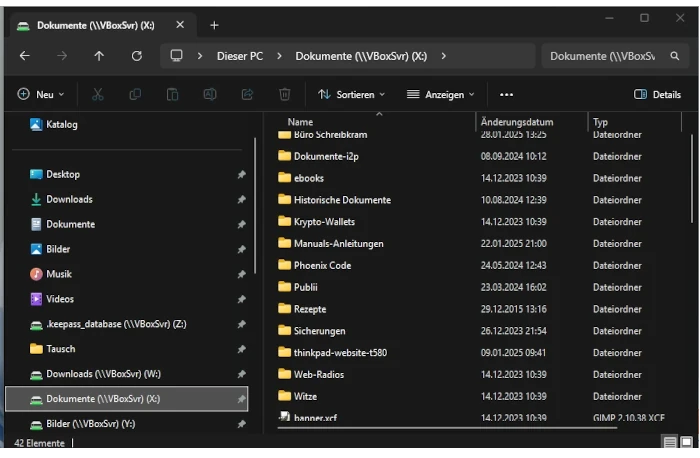Screen dimensions: 700x458
Task: Click the pin icon beside Tausch
Action: click(x=242, y=349)
